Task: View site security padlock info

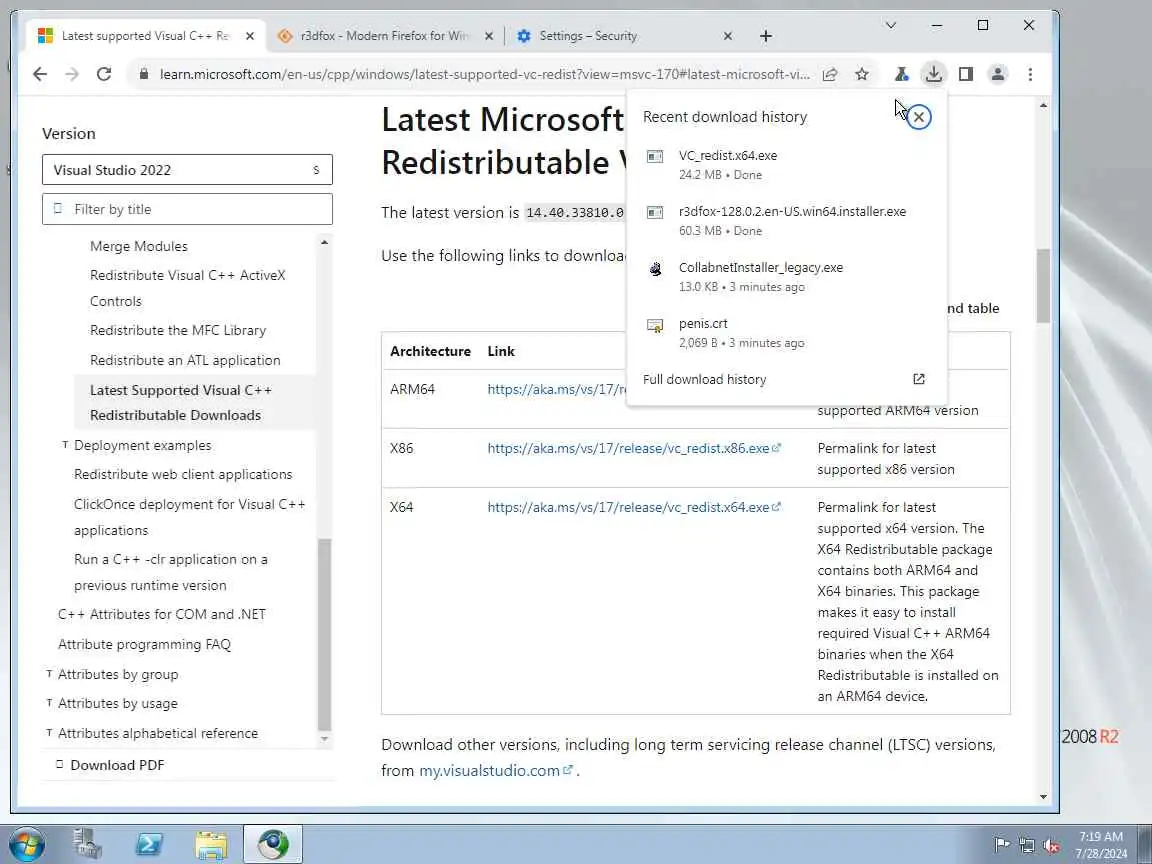Action: 144,74
